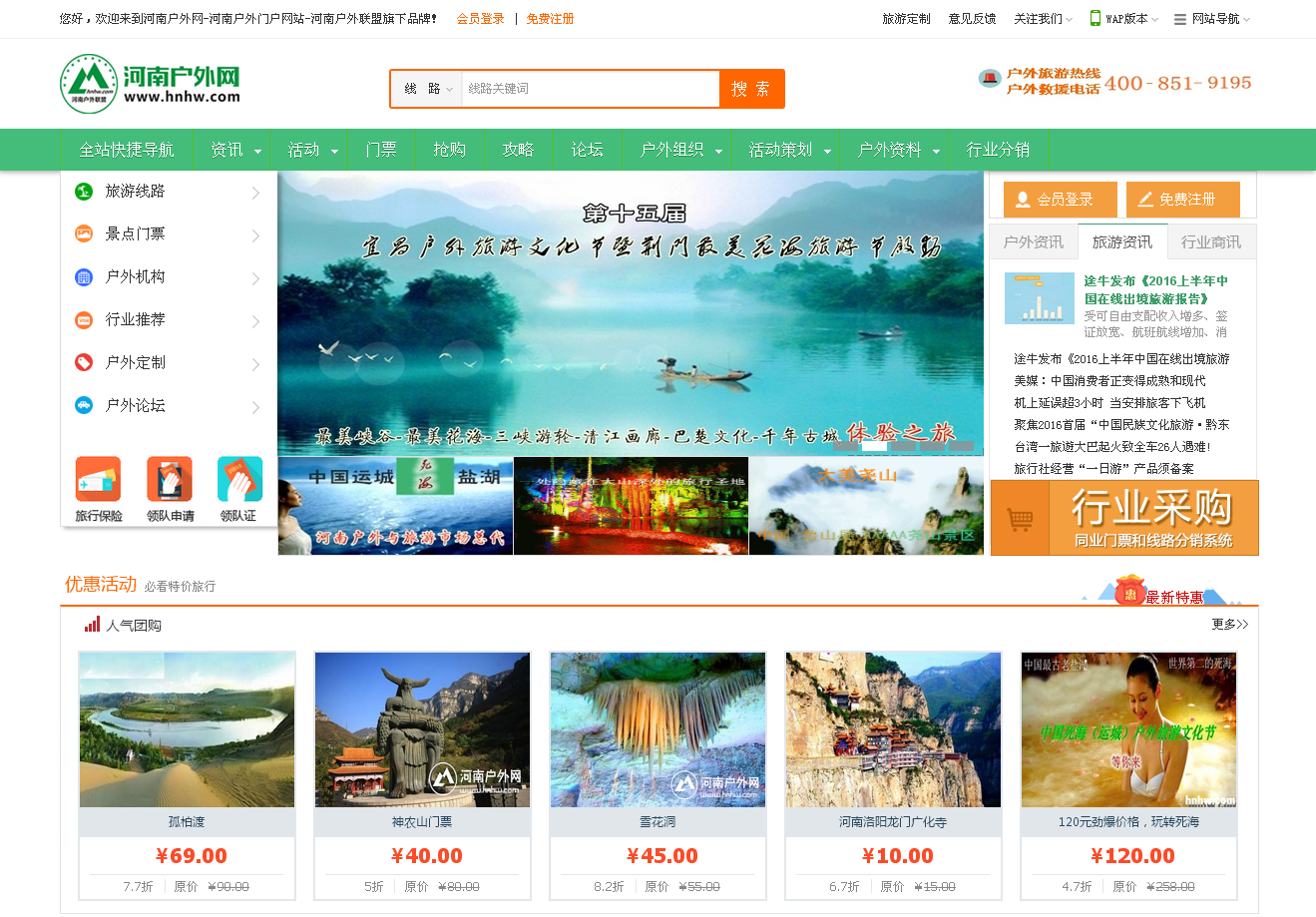Click the 行业采购 shopping cart icon

point(1019,518)
